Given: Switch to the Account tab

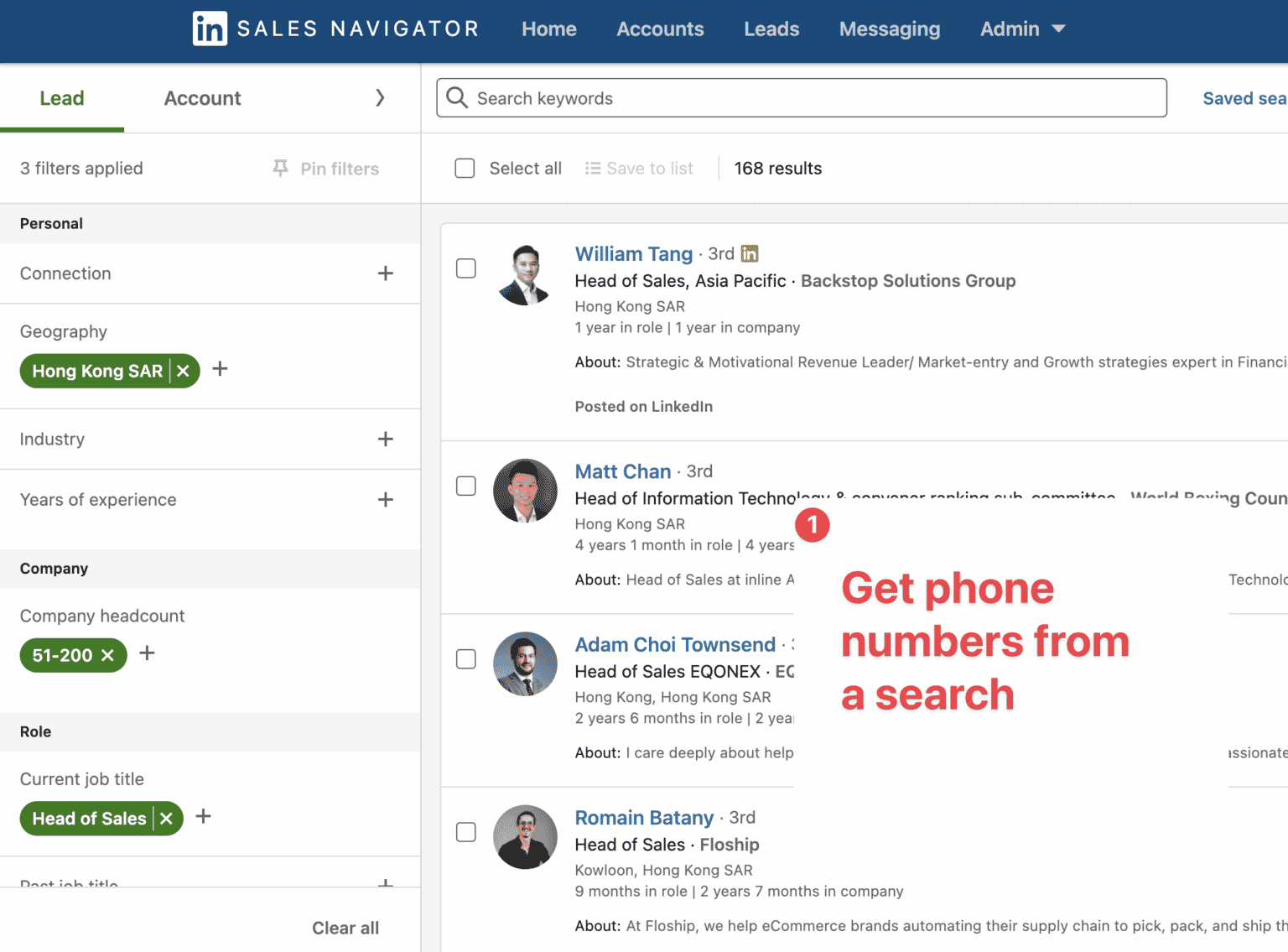Looking at the screenshot, I should [x=201, y=98].
